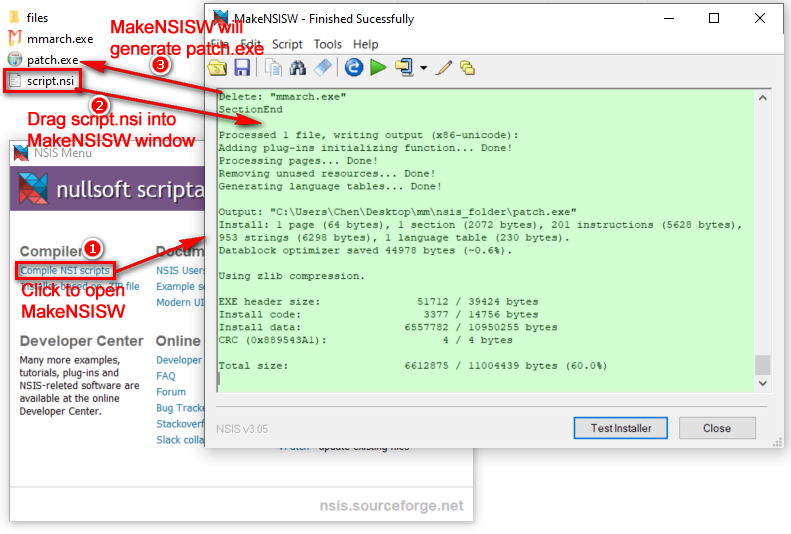Select the script.nsi file icon
Viewport: 791px width, 534px height.
[15, 81]
